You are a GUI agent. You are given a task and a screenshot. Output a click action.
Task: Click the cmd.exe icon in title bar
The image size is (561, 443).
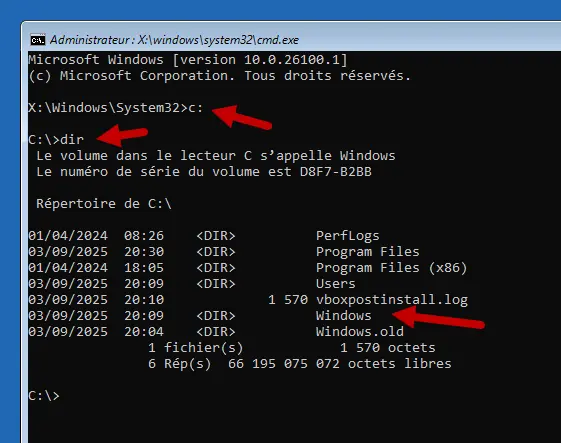[x=38, y=40]
